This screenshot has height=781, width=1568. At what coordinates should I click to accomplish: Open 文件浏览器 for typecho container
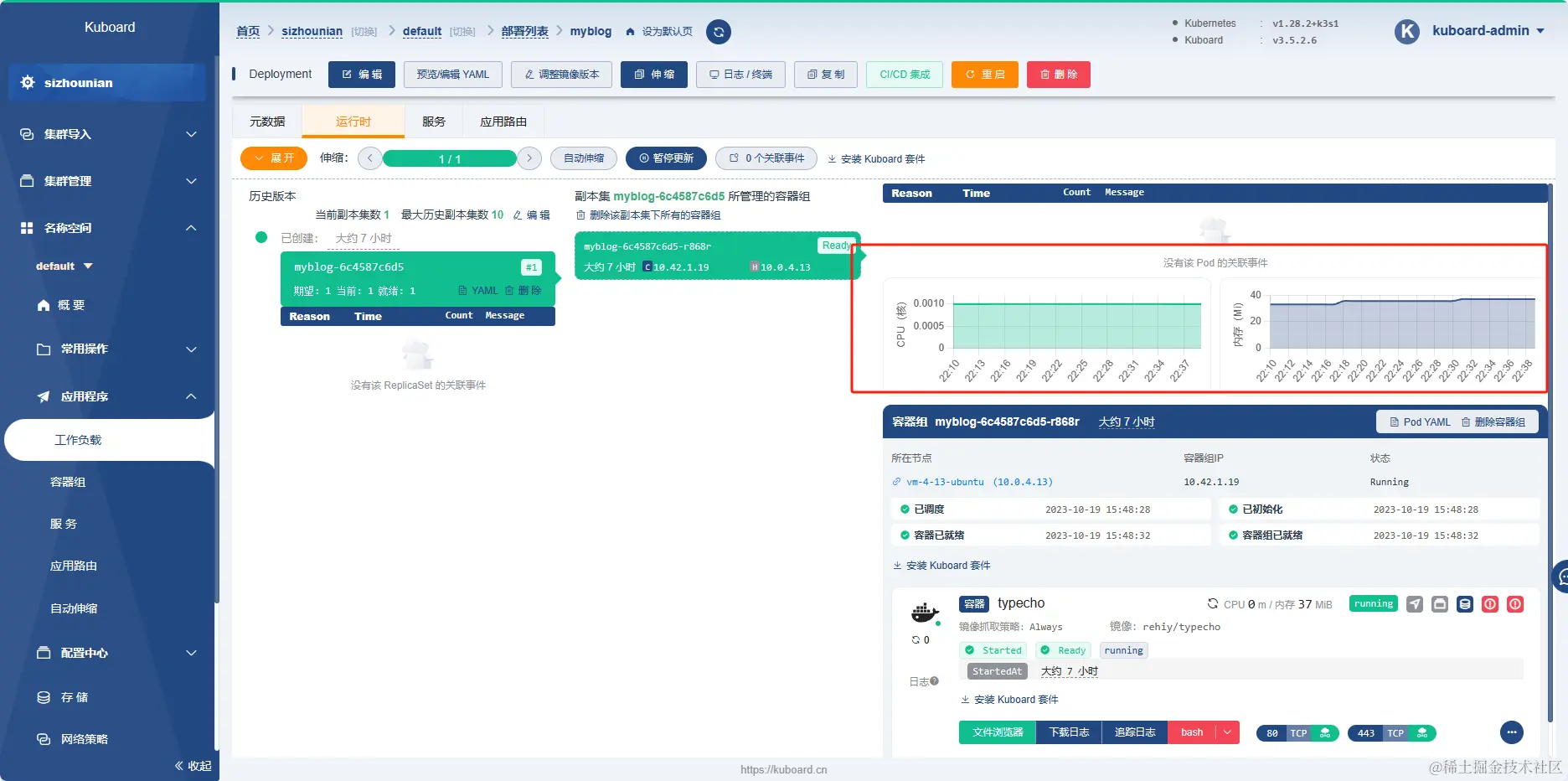998,732
